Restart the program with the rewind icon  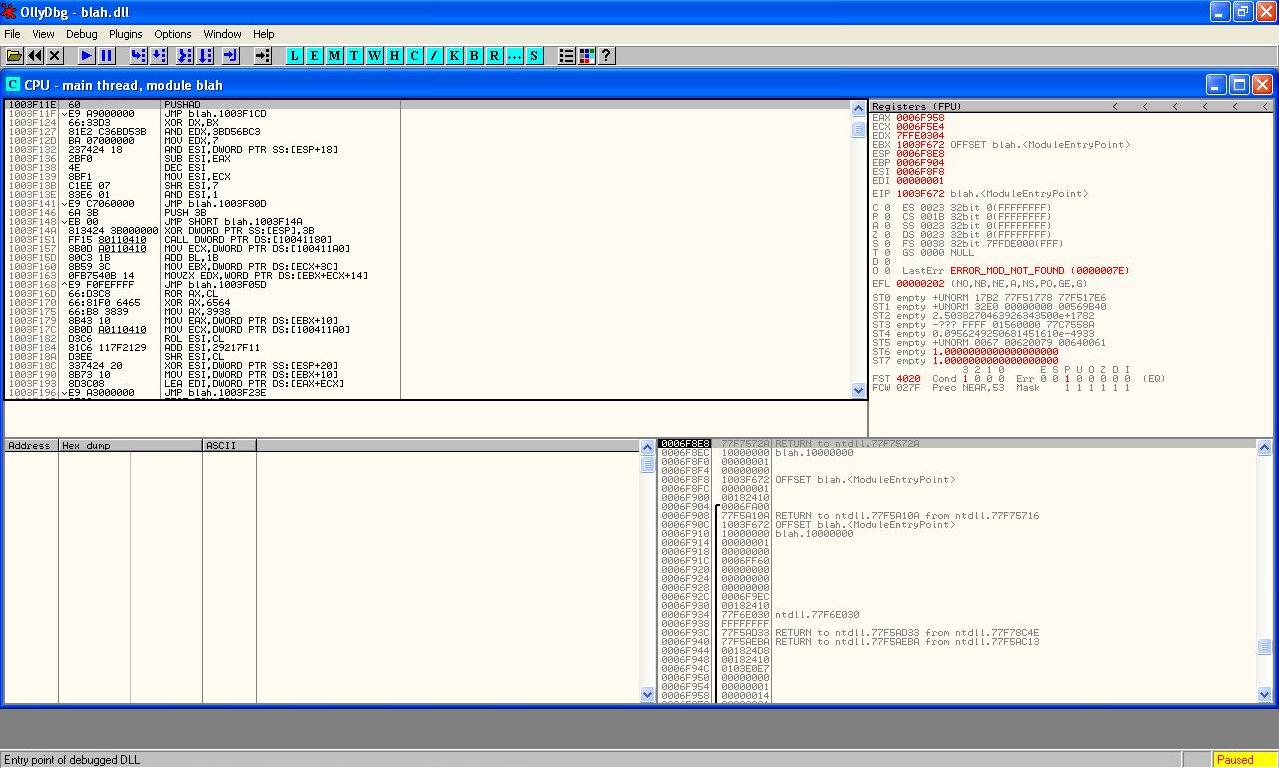tap(35, 56)
